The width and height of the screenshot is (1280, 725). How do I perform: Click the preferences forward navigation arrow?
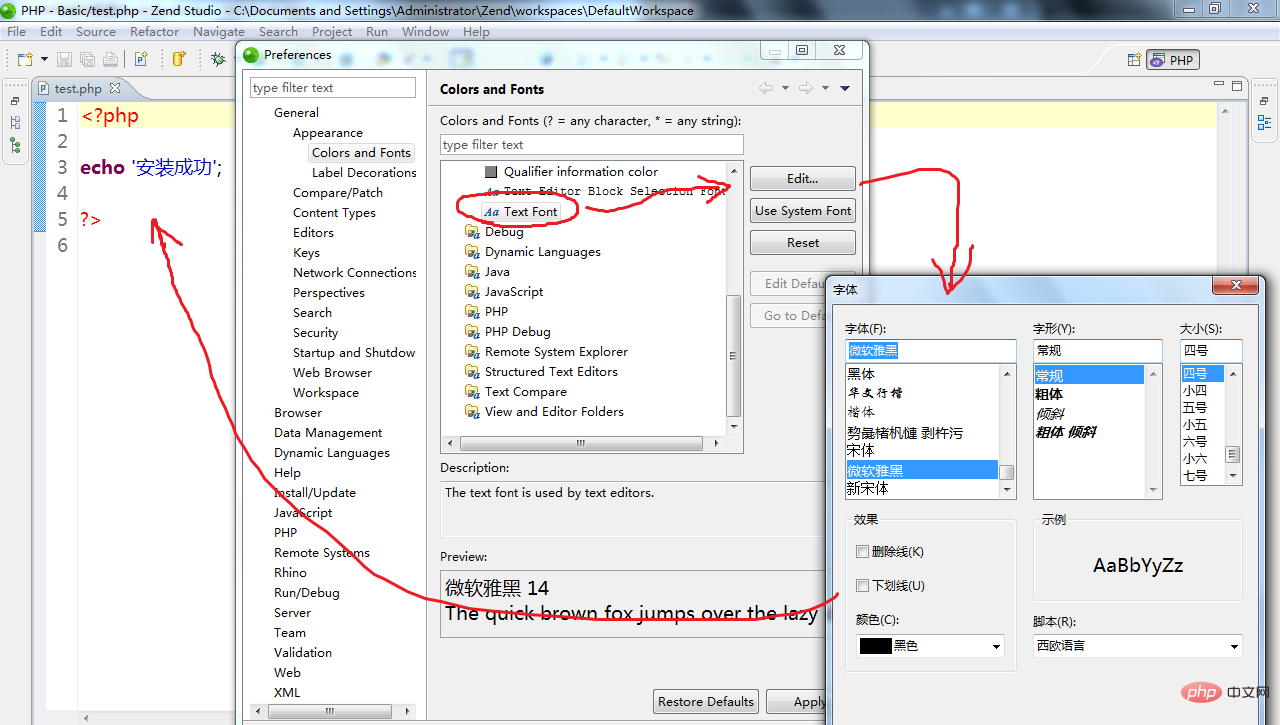(805, 88)
